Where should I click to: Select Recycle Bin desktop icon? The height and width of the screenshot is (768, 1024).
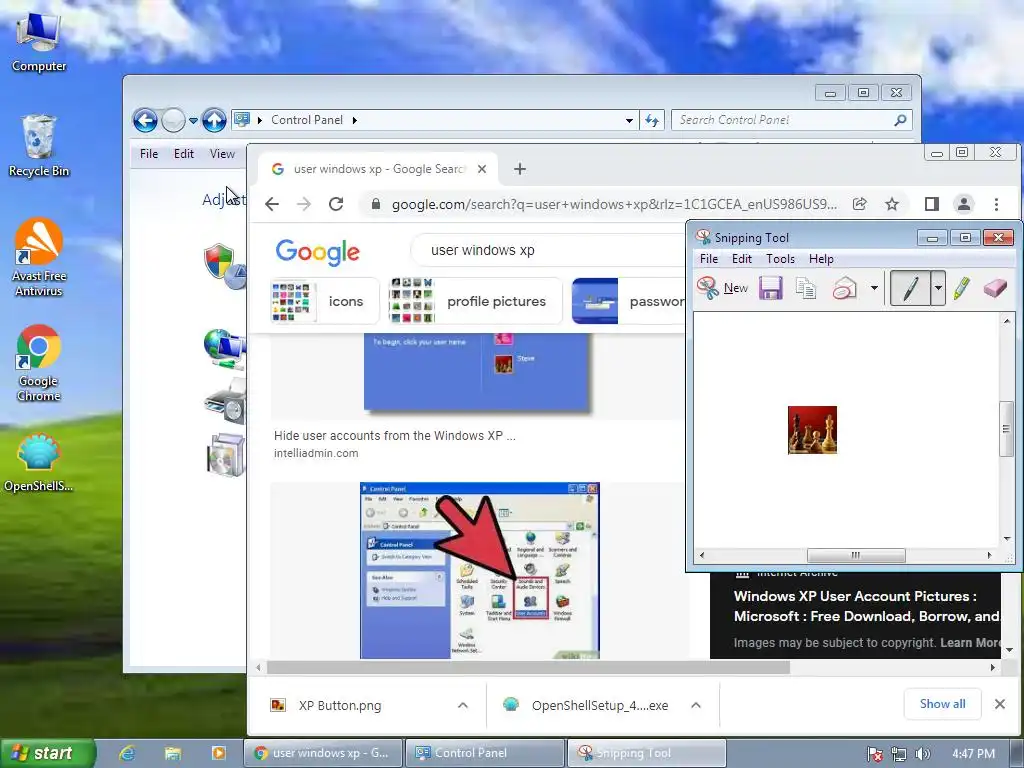[39, 146]
